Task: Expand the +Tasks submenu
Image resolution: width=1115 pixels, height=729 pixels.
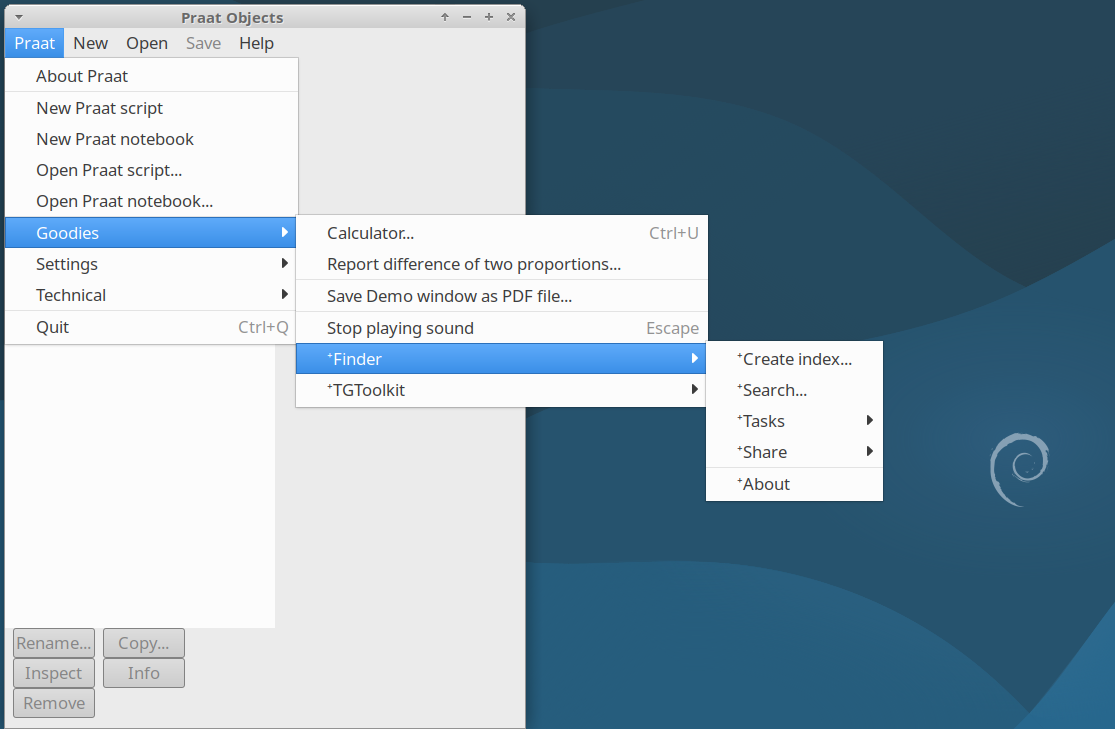Action: tap(794, 421)
